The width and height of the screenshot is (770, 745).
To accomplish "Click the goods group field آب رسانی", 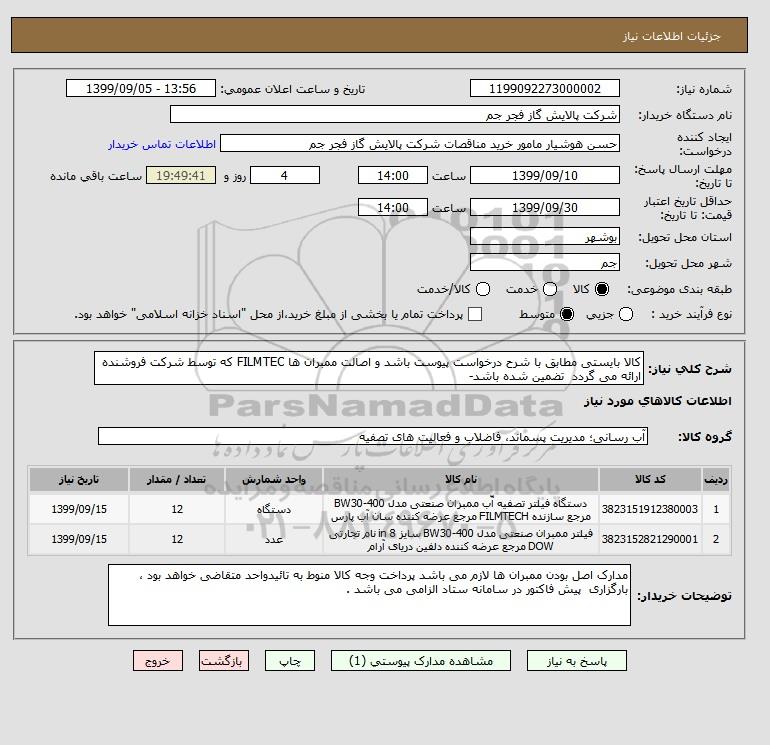I will coord(373,436).
